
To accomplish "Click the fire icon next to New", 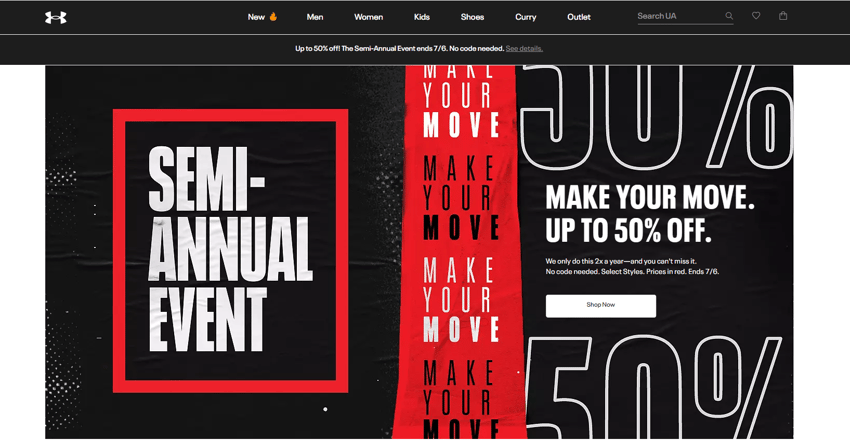I will [x=273, y=17].
